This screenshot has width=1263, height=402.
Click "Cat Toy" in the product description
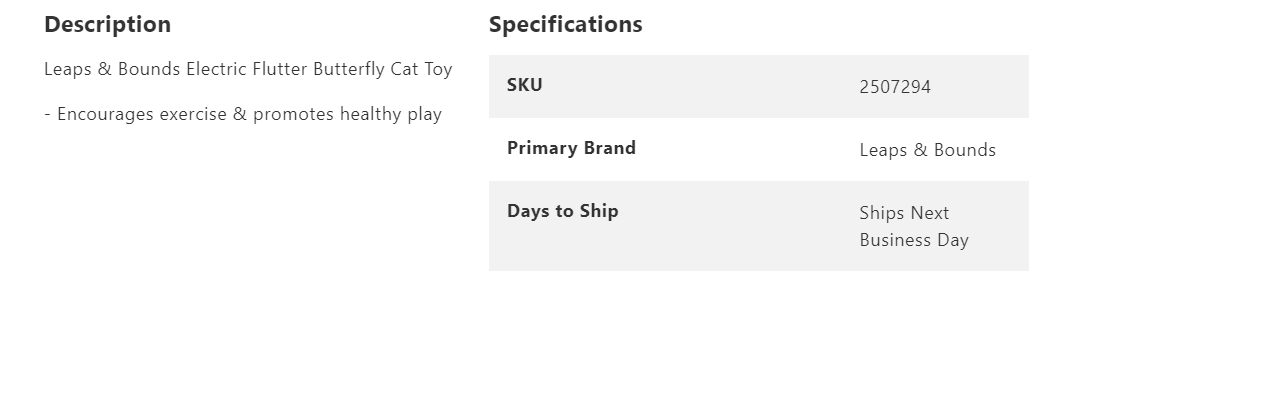point(421,69)
